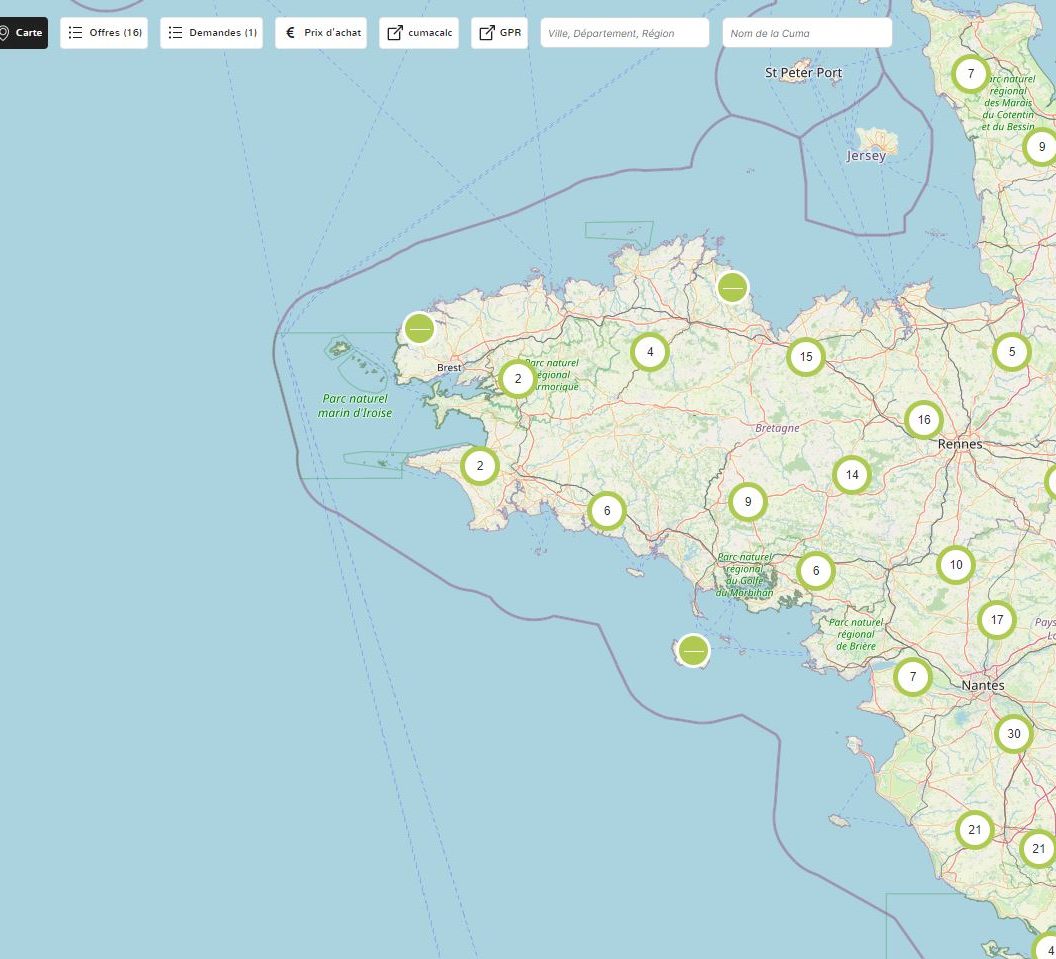Select the green marker on Belle-Île island
Viewport: 1056px width, 959px height.
click(693, 652)
